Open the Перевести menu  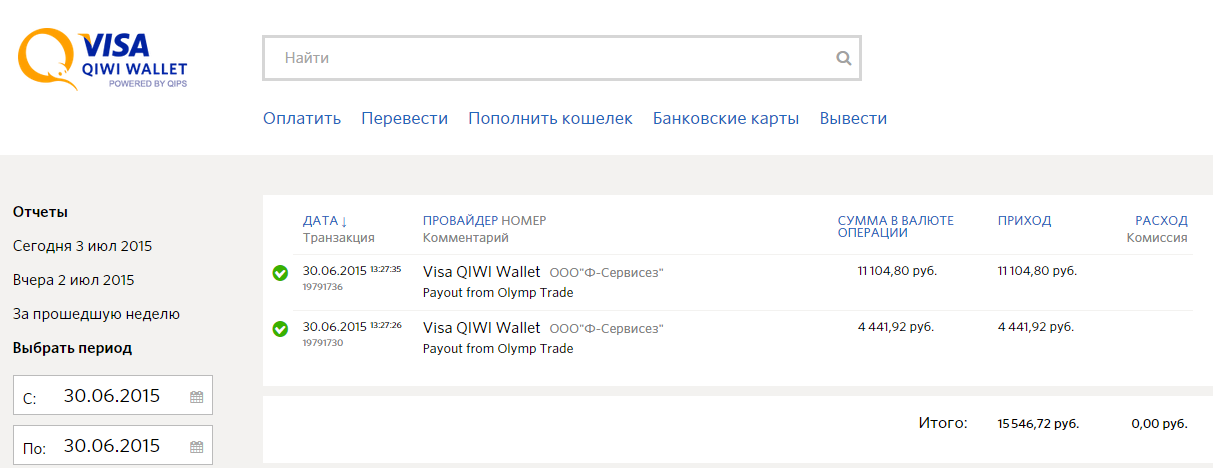point(404,119)
